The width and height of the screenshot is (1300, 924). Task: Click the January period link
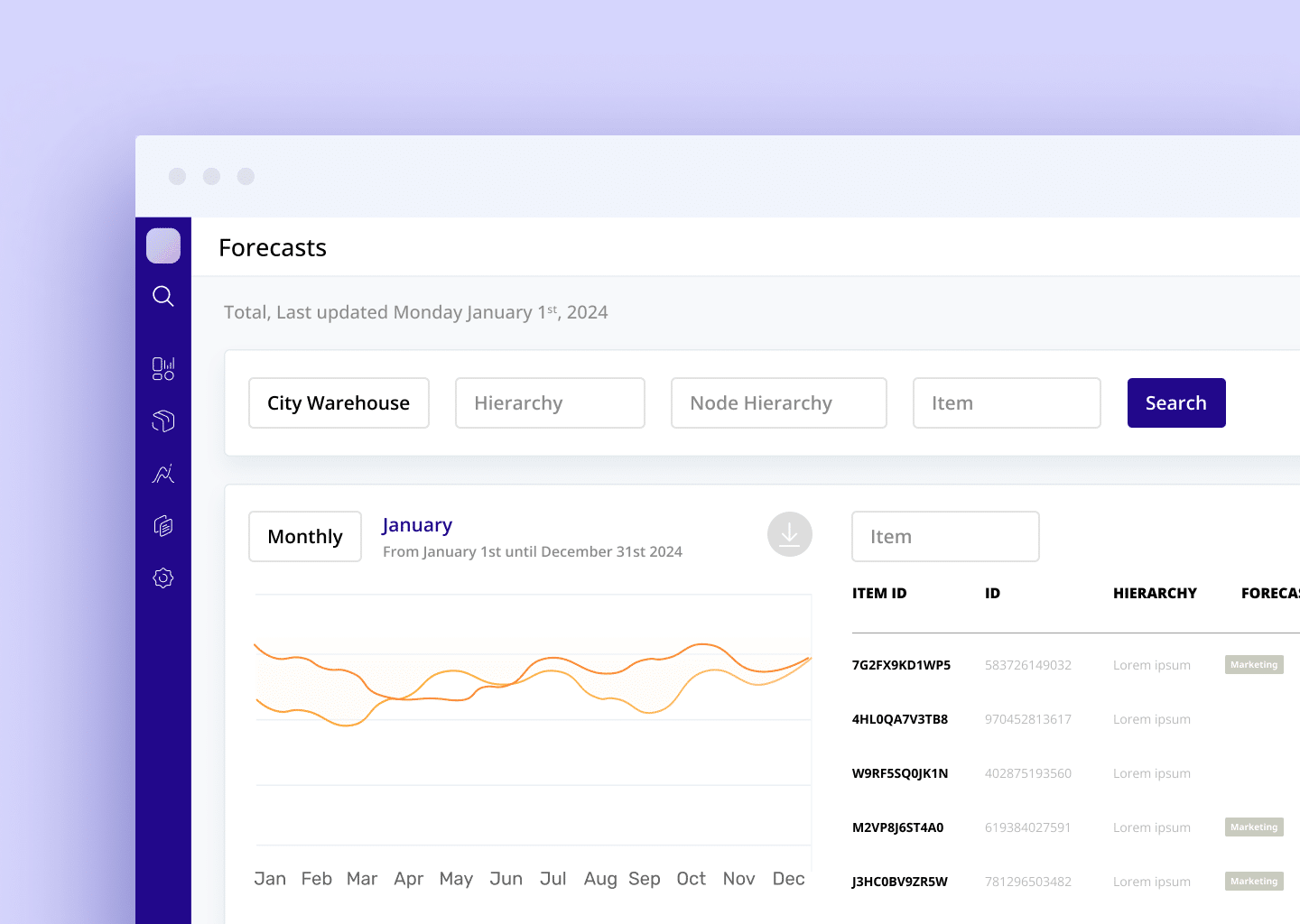pos(417,525)
